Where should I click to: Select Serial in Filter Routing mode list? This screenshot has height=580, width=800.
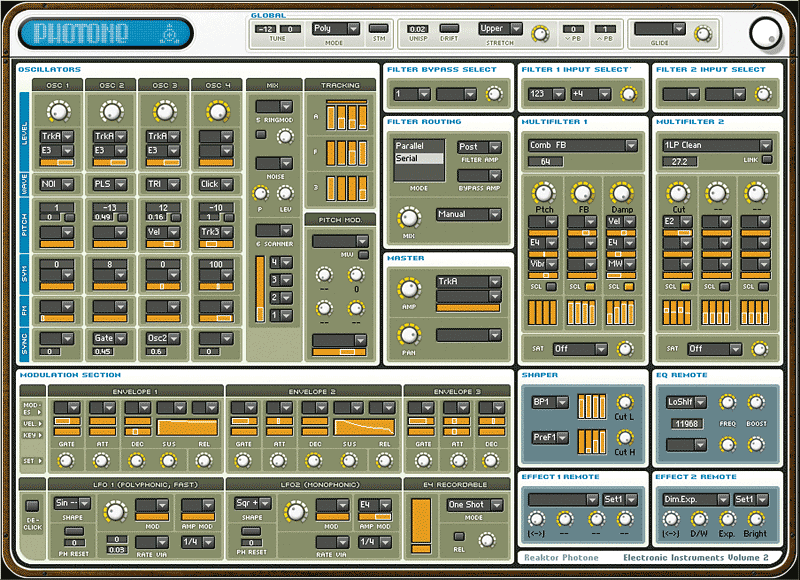(x=411, y=159)
